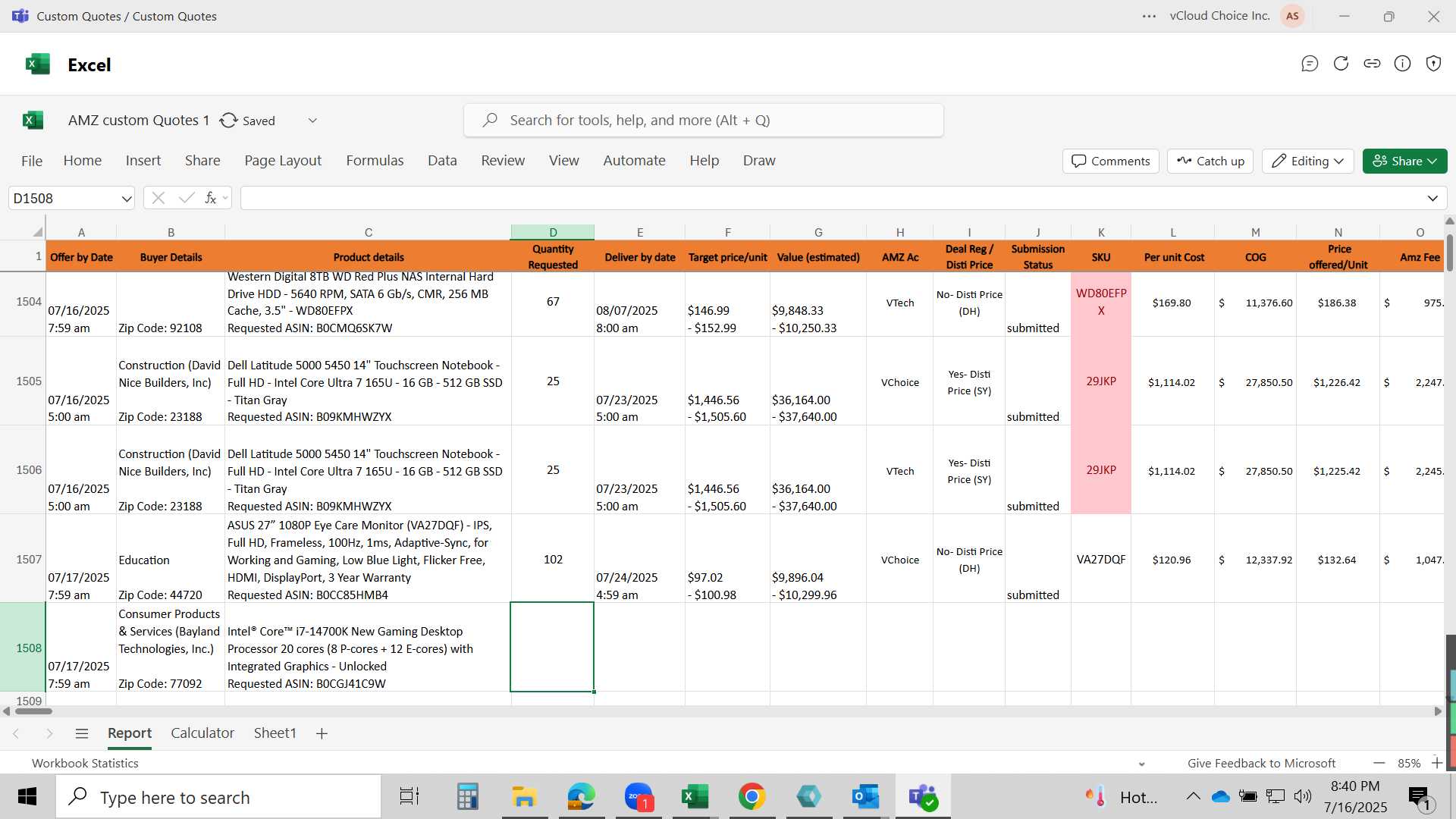Click the search box for tools and help
The image size is (1456, 819).
pyautogui.click(x=703, y=121)
